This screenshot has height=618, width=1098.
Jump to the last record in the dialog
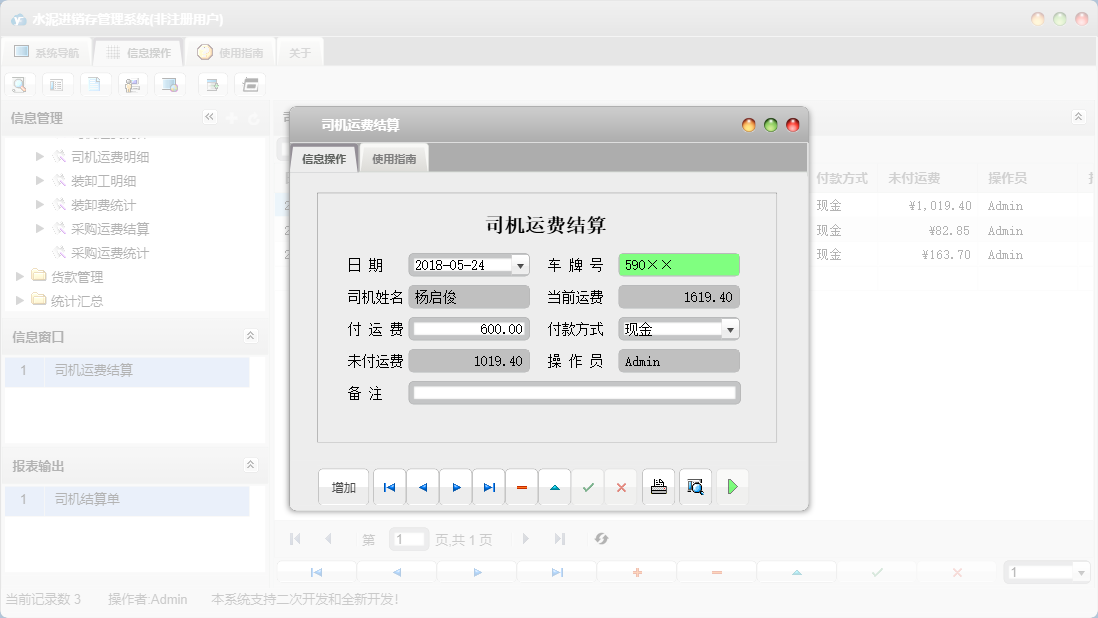click(x=489, y=487)
